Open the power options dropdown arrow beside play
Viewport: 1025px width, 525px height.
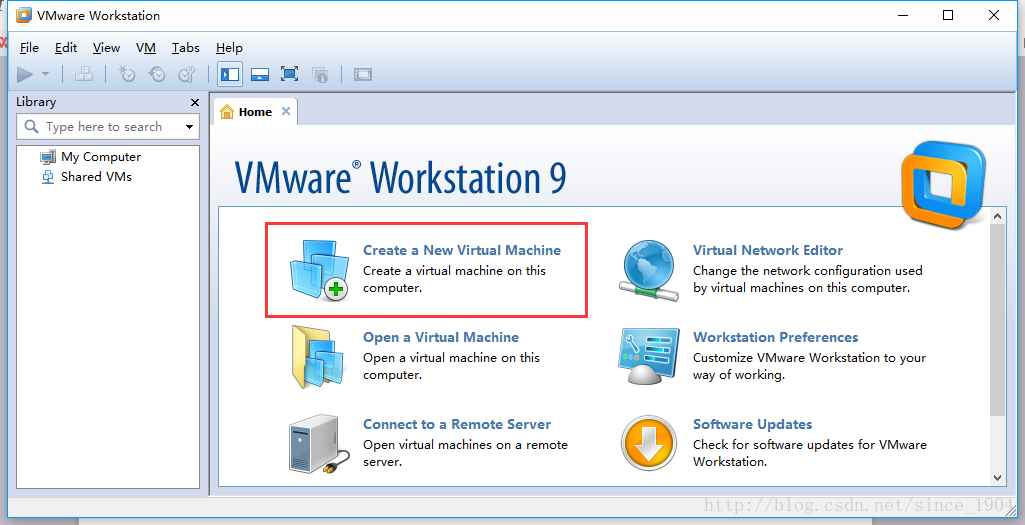click(46, 75)
